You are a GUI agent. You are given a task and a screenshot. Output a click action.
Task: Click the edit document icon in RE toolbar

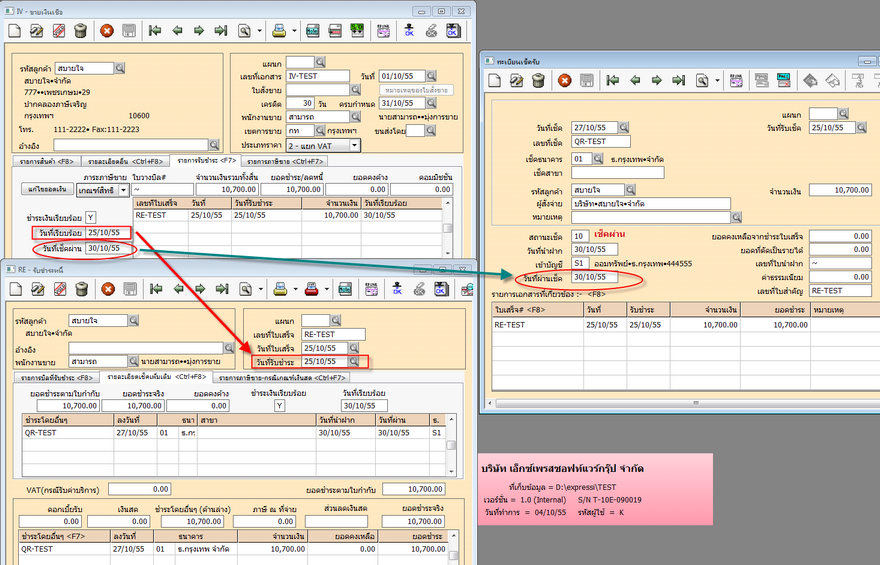[37, 290]
